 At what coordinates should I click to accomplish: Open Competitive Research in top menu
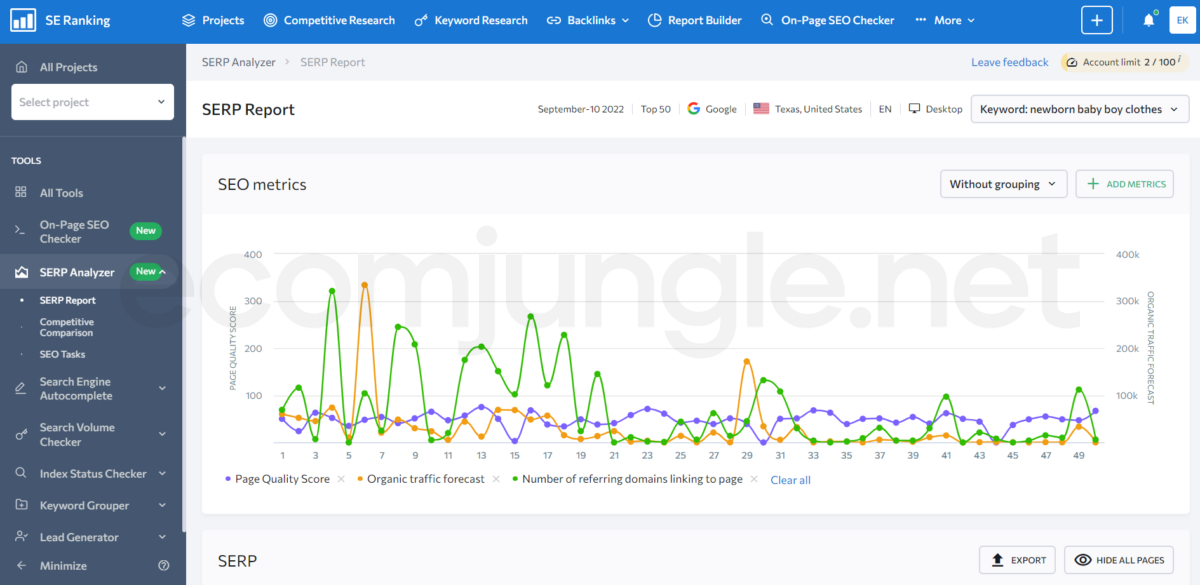(x=329, y=20)
